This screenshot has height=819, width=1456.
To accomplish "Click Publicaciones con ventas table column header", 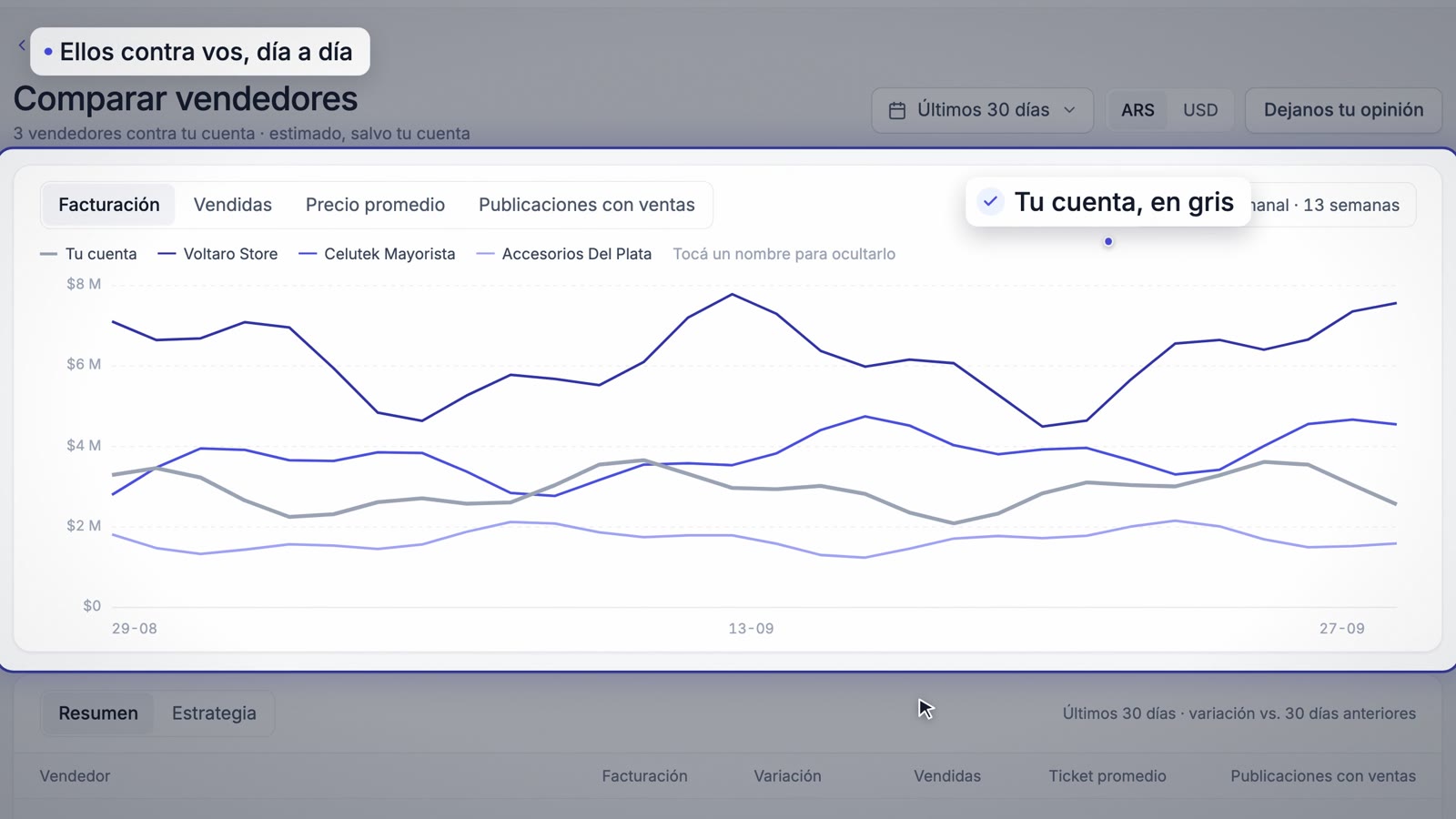I will [1323, 776].
